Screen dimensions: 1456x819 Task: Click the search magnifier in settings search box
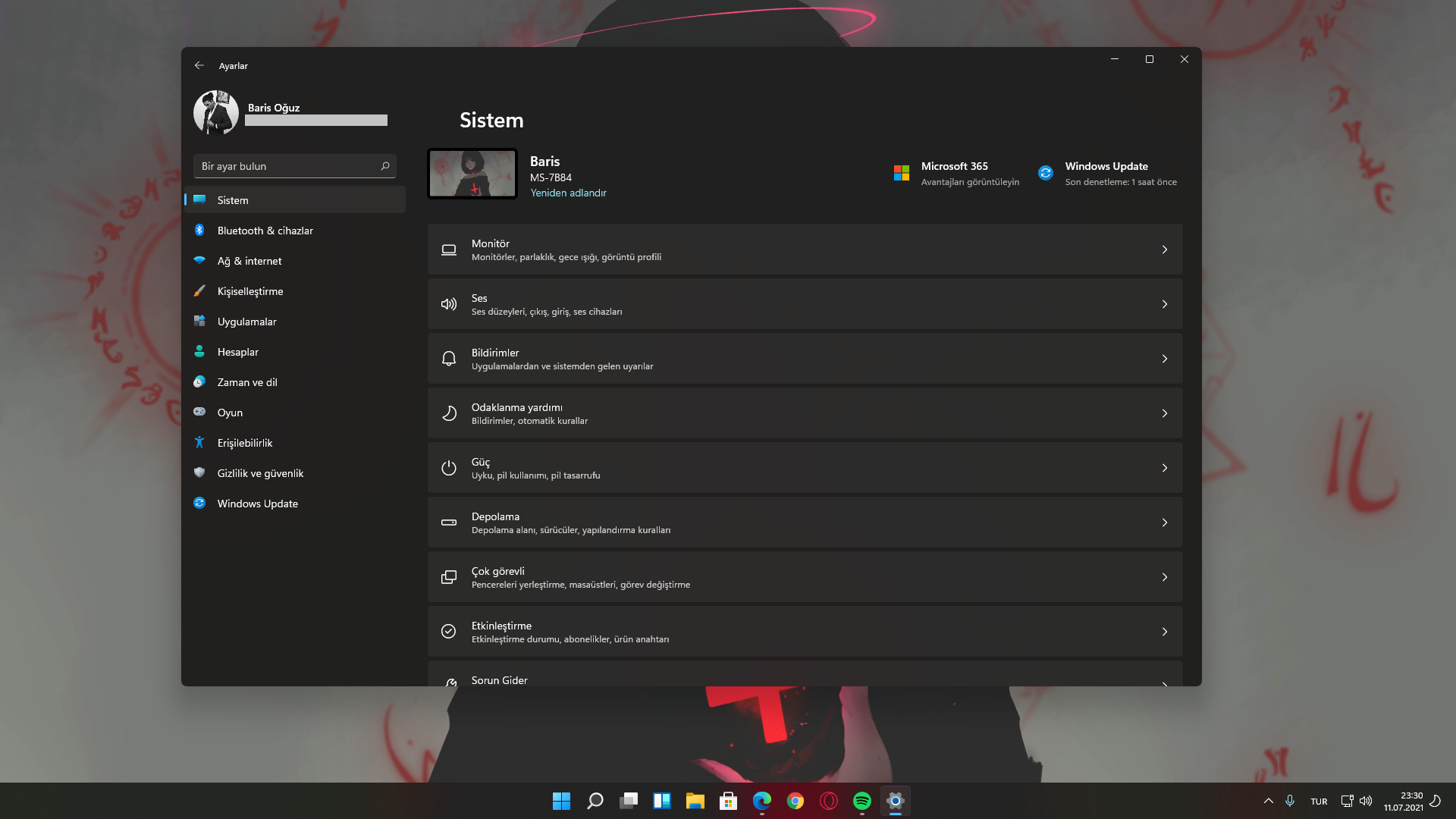[x=385, y=166]
